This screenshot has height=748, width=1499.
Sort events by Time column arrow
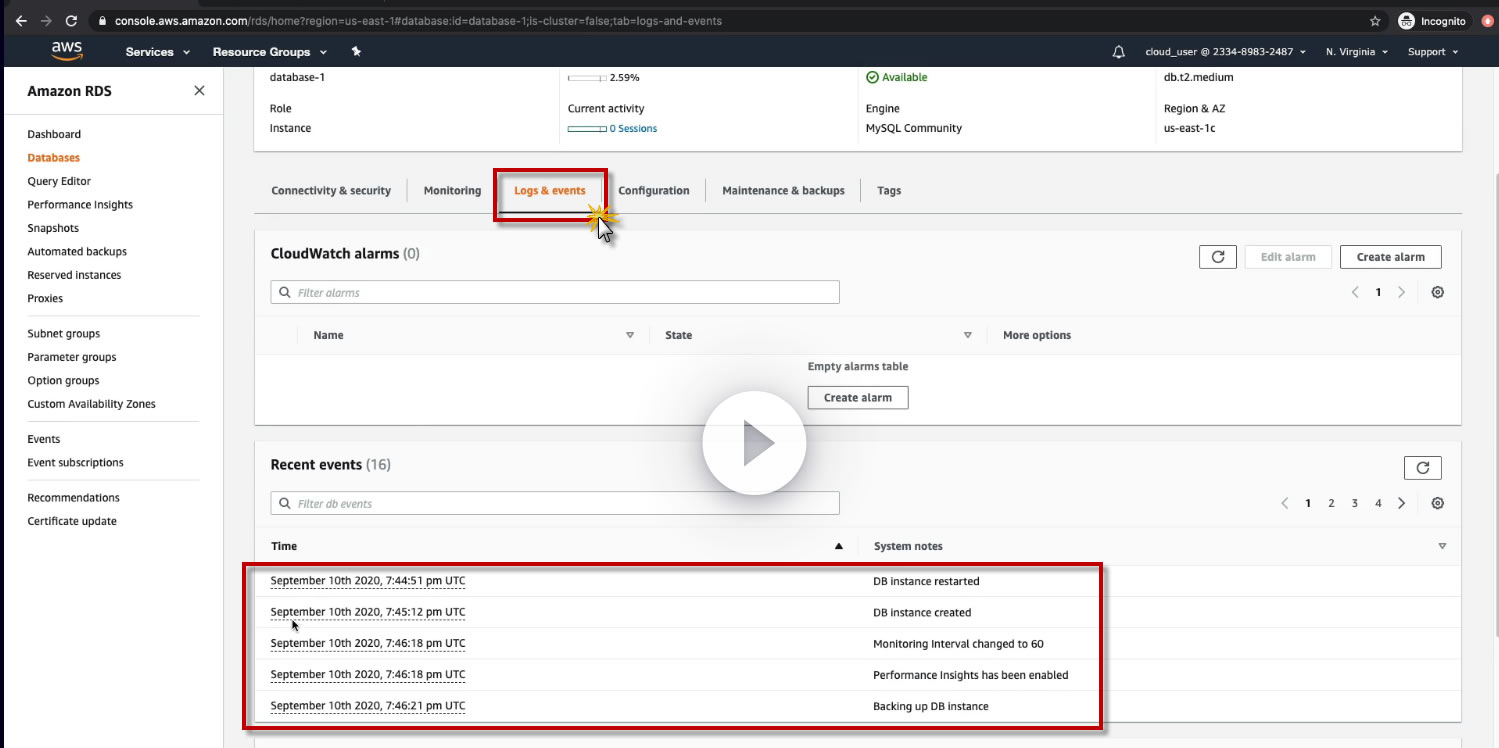(x=839, y=546)
